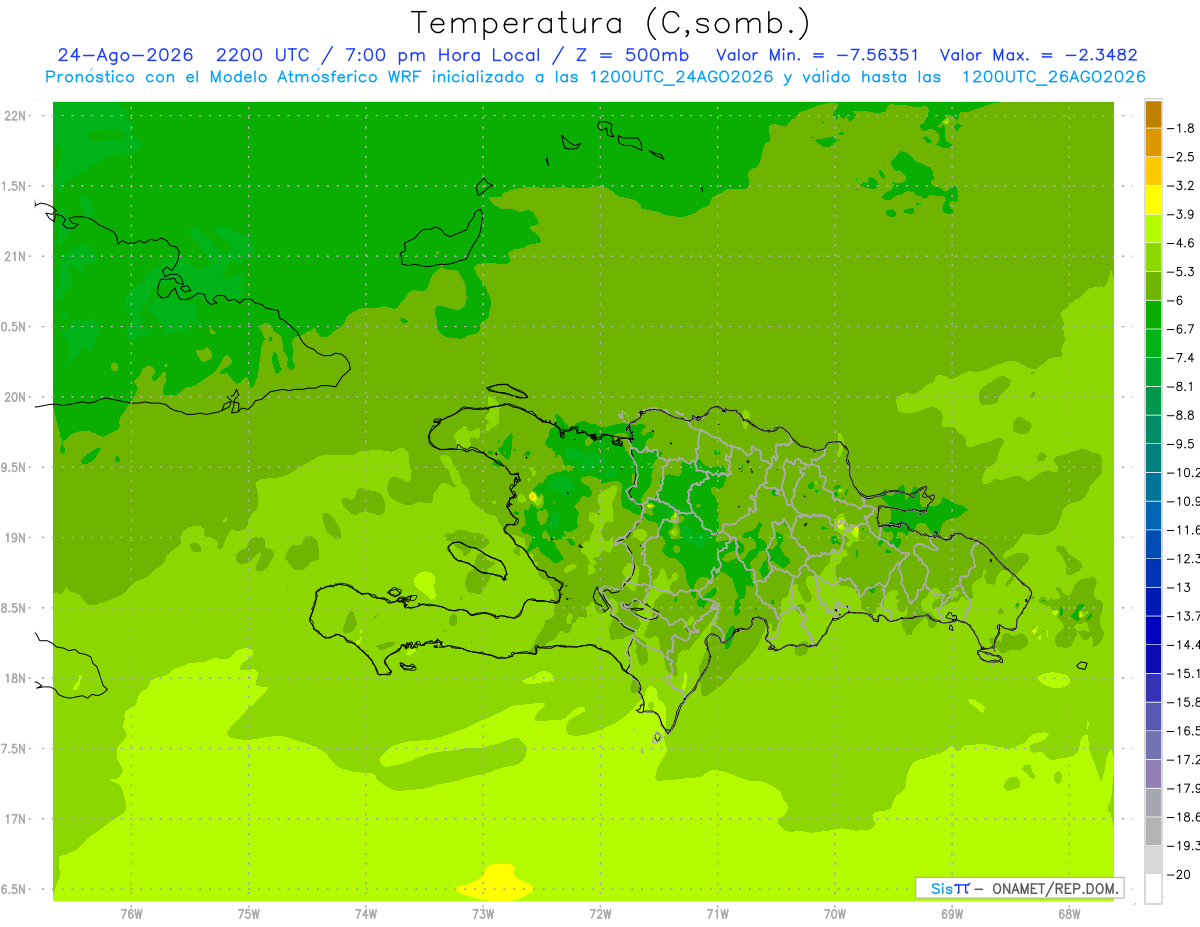Select the orange colorbar swatch above -1.8
This screenshot has width=1200, height=927.
pos(1153,114)
